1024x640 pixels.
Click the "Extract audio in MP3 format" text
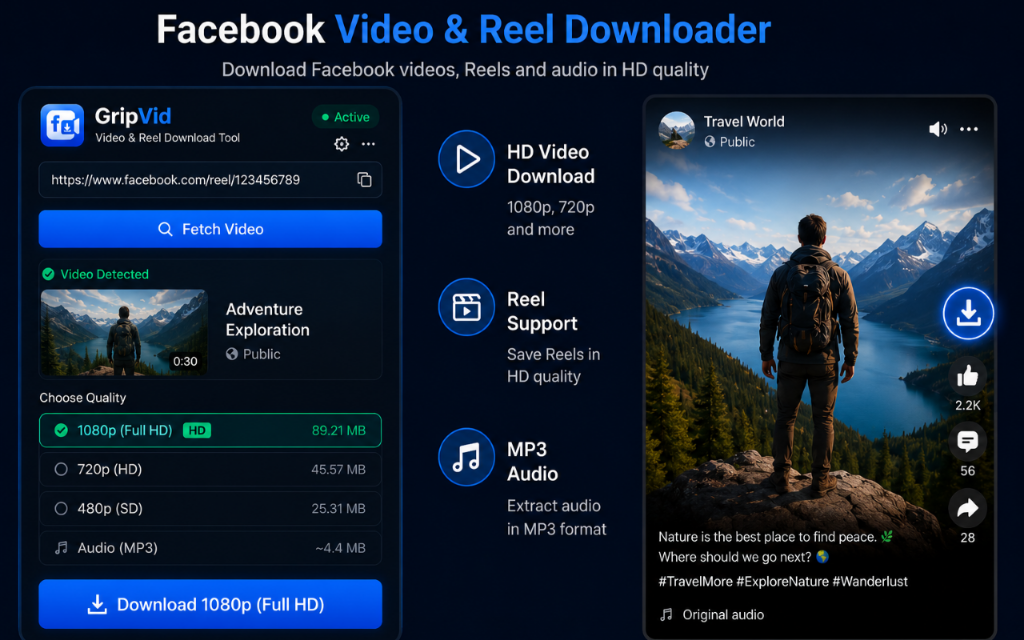click(x=556, y=517)
